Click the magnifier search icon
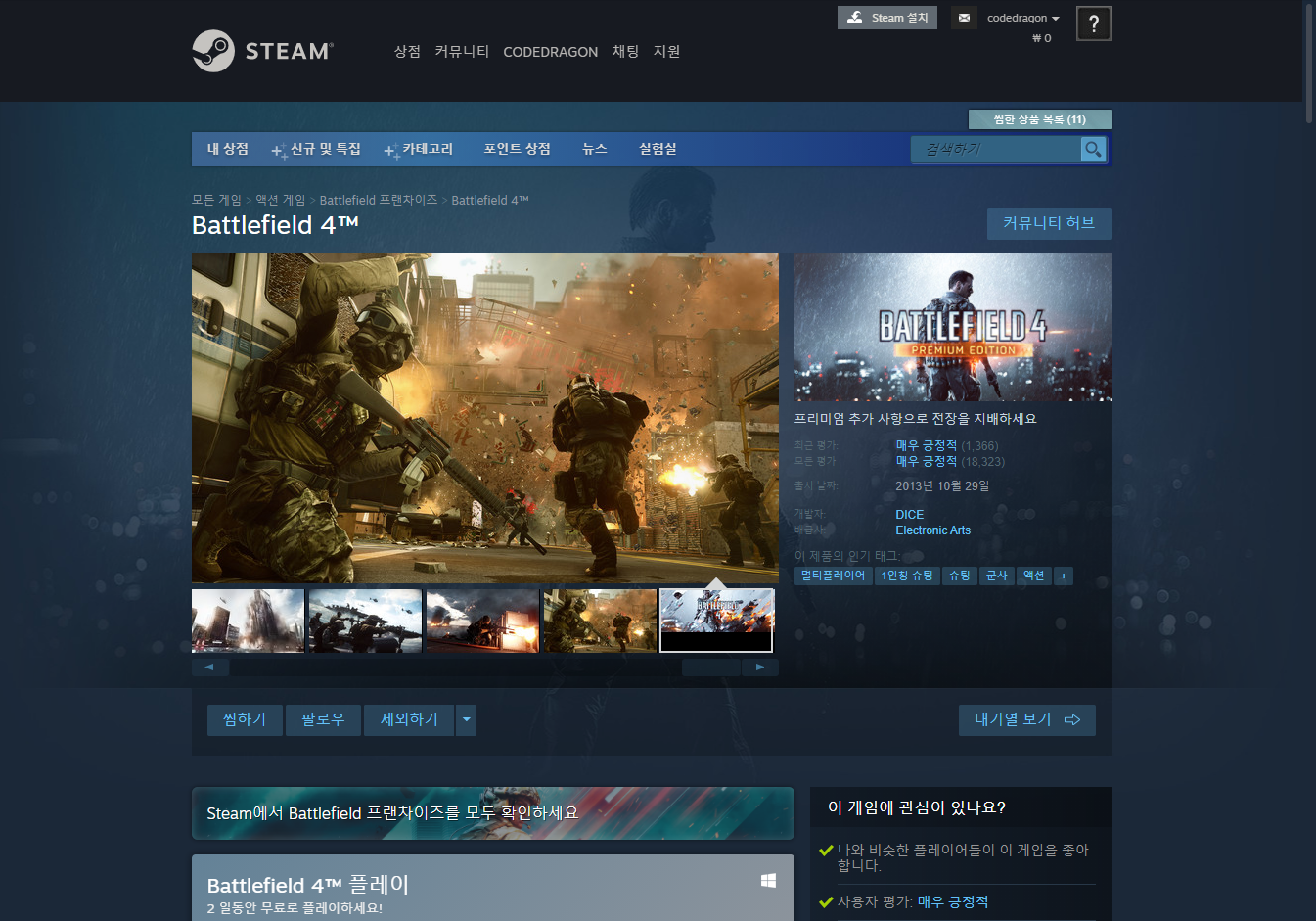Image resolution: width=1316 pixels, height=921 pixels. pyautogui.click(x=1093, y=149)
